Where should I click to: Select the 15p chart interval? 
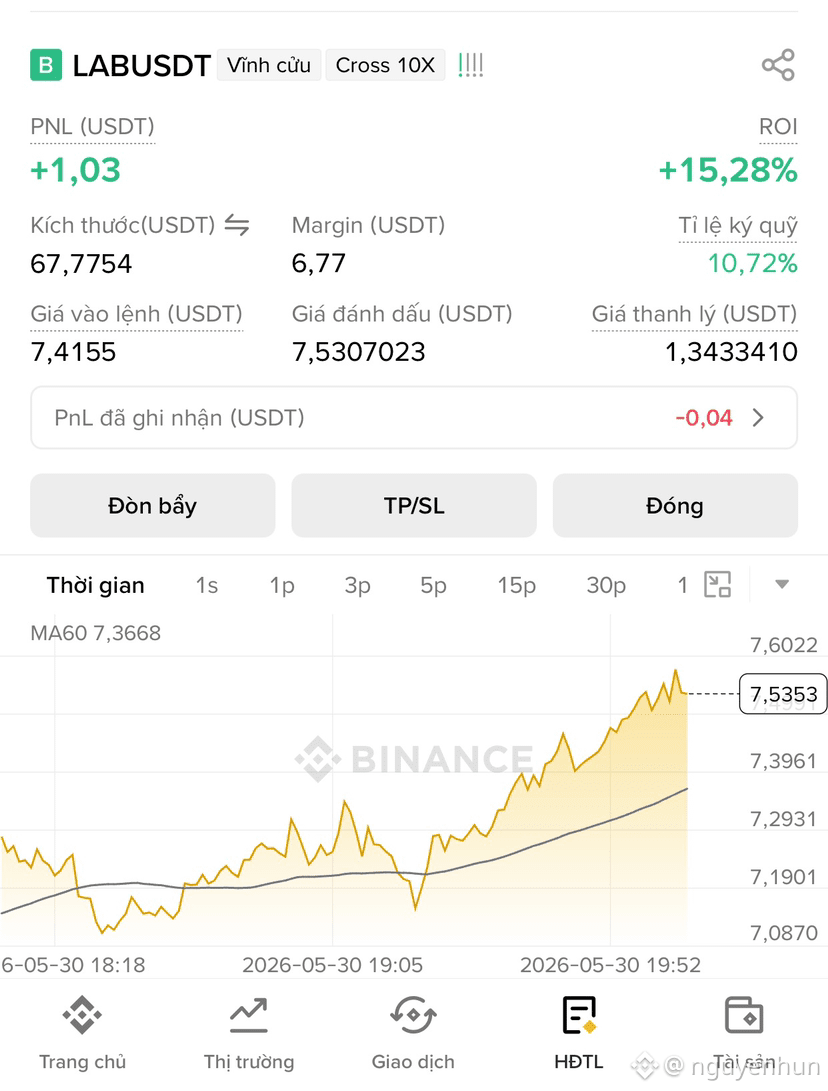click(x=516, y=585)
